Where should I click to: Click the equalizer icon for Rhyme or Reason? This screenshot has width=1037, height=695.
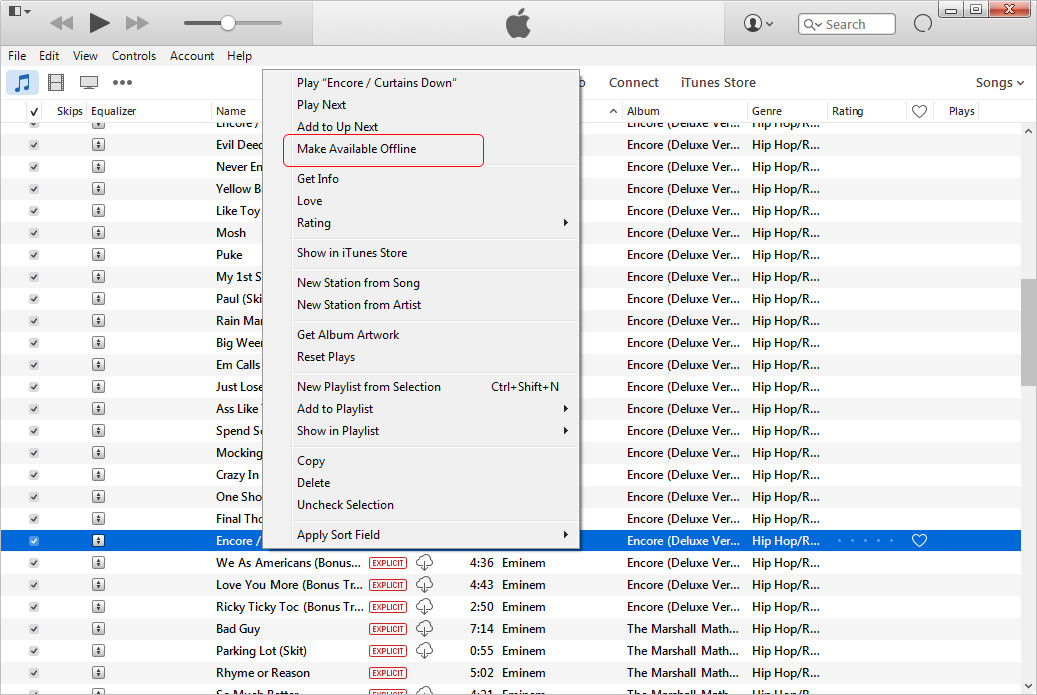point(99,673)
